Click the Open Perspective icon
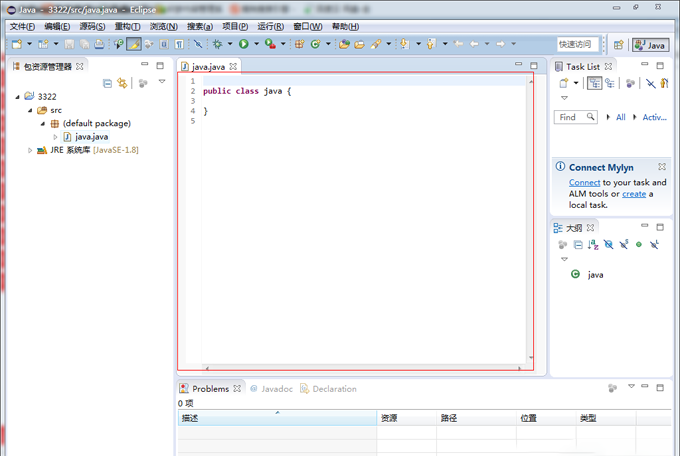This screenshot has height=456, width=680. (618, 45)
